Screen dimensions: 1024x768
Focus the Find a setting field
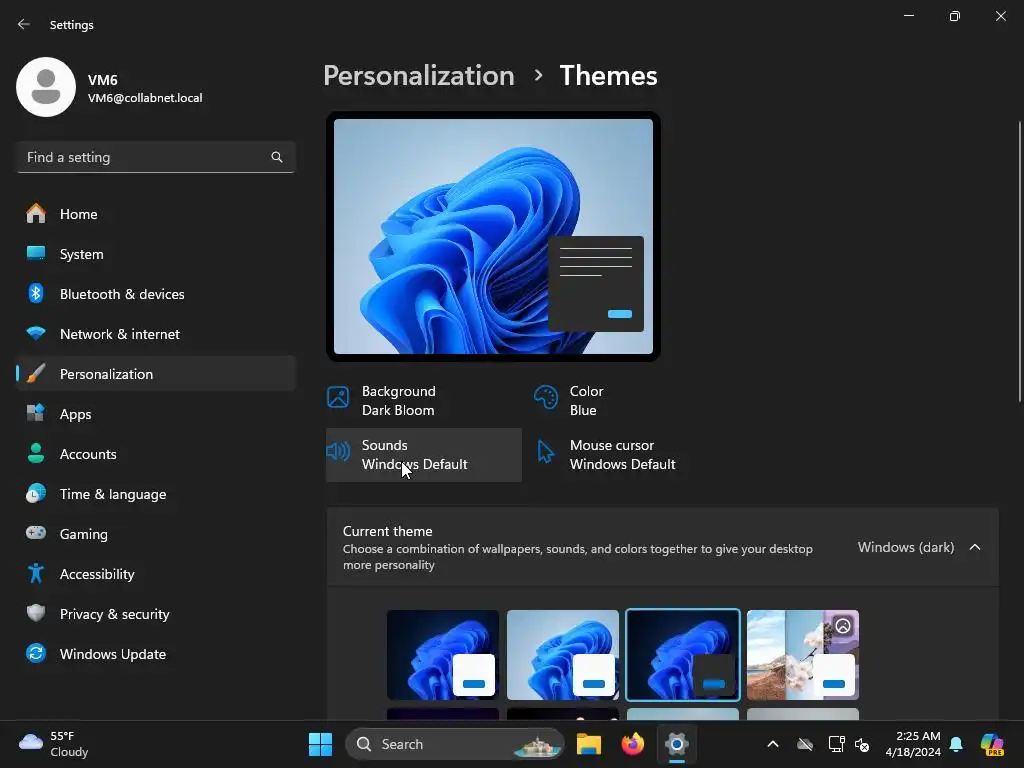[x=155, y=157]
